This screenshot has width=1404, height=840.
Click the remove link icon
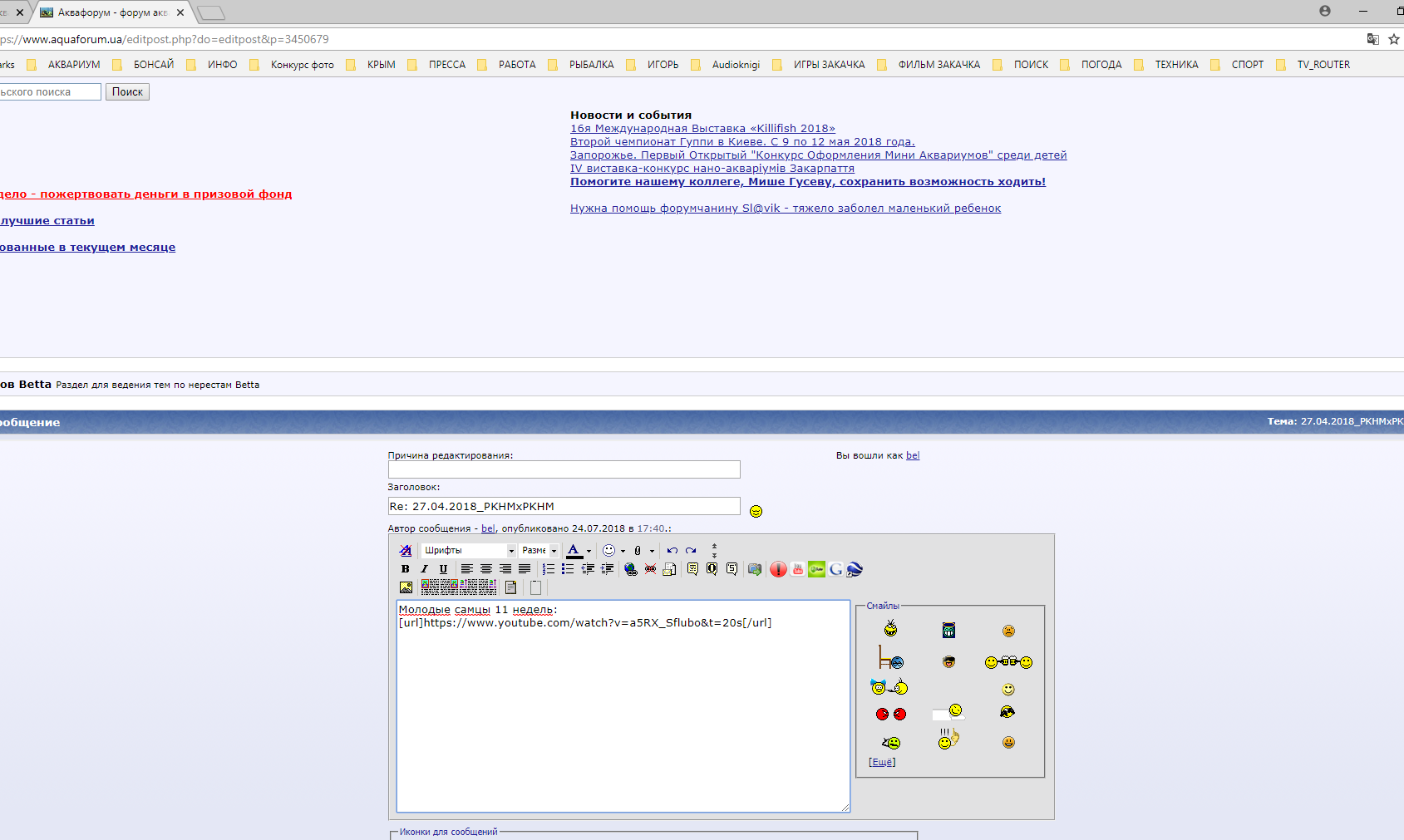(650, 569)
